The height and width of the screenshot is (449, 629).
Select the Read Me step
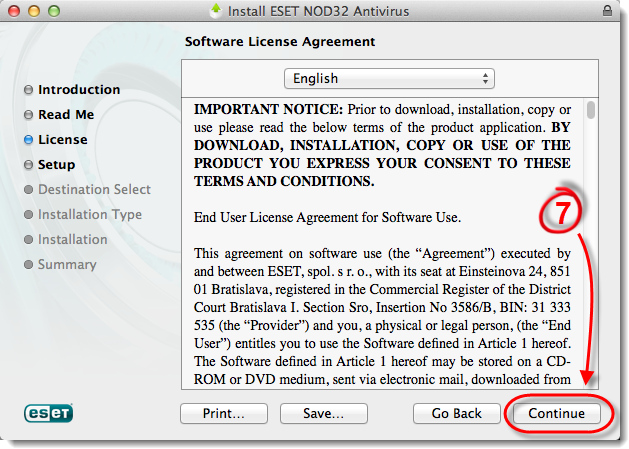point(66,115)
